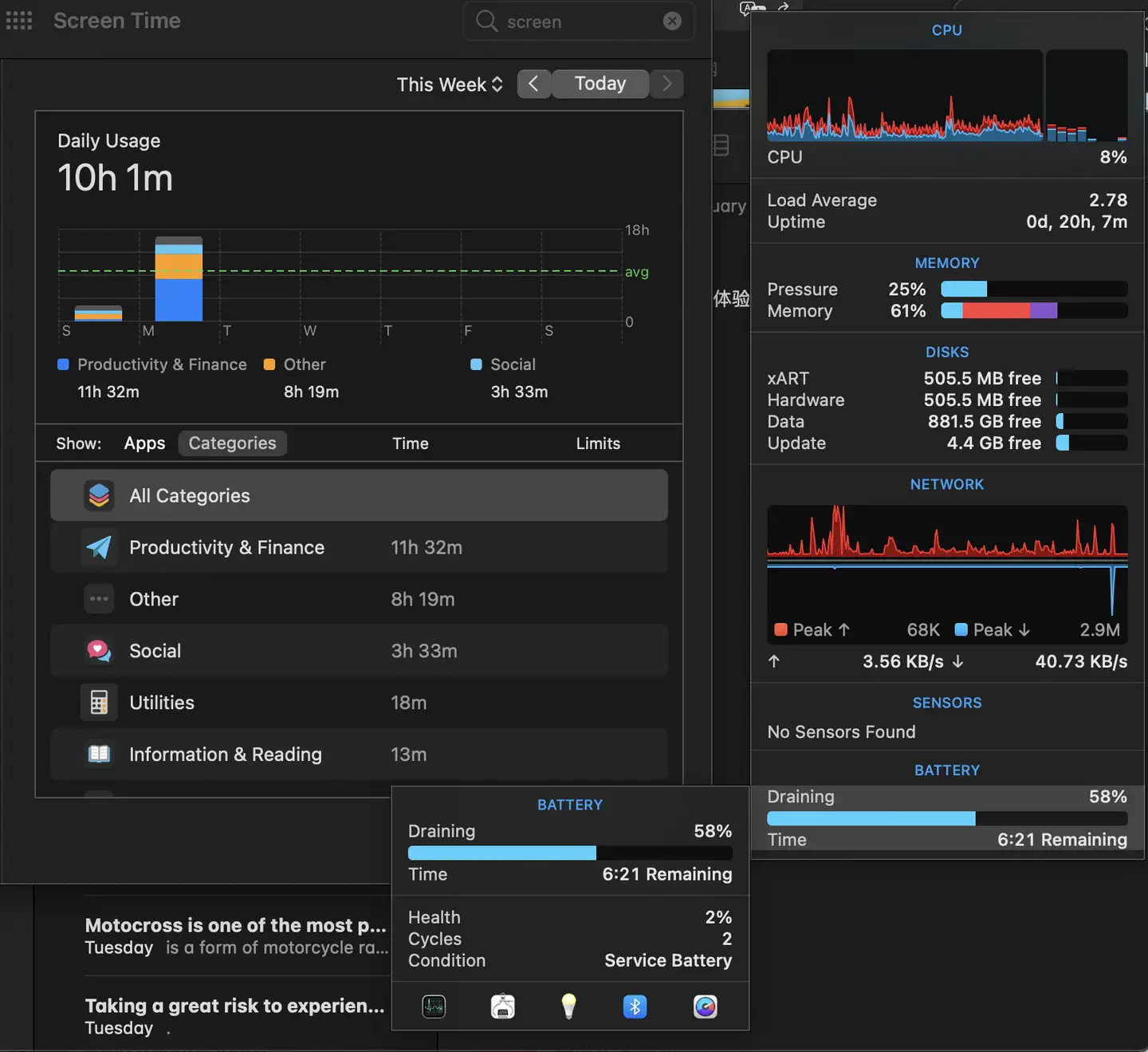Go to next period with forward chevron
Viewport: 1148px width, 1052px height.
(667, 84)
